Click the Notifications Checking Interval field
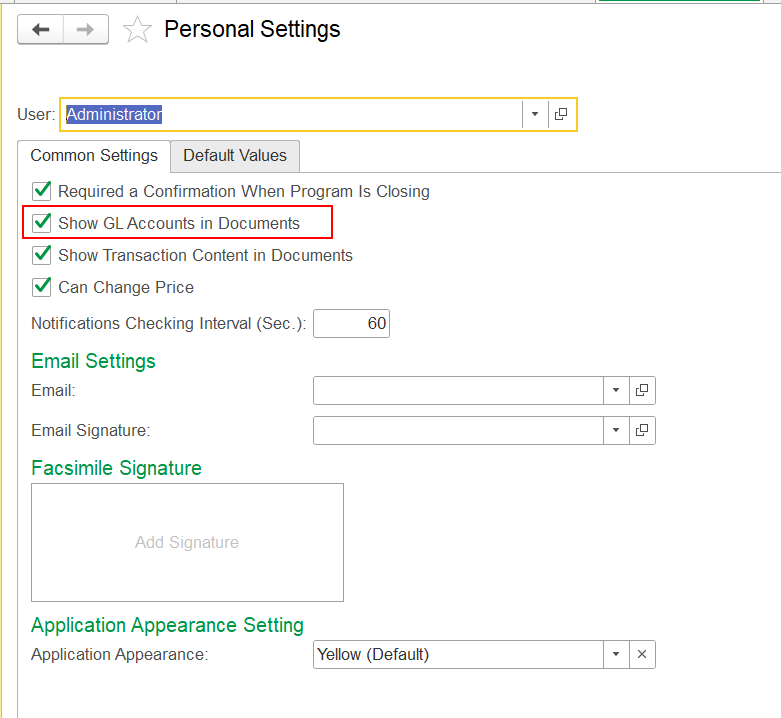 [351, 324]
